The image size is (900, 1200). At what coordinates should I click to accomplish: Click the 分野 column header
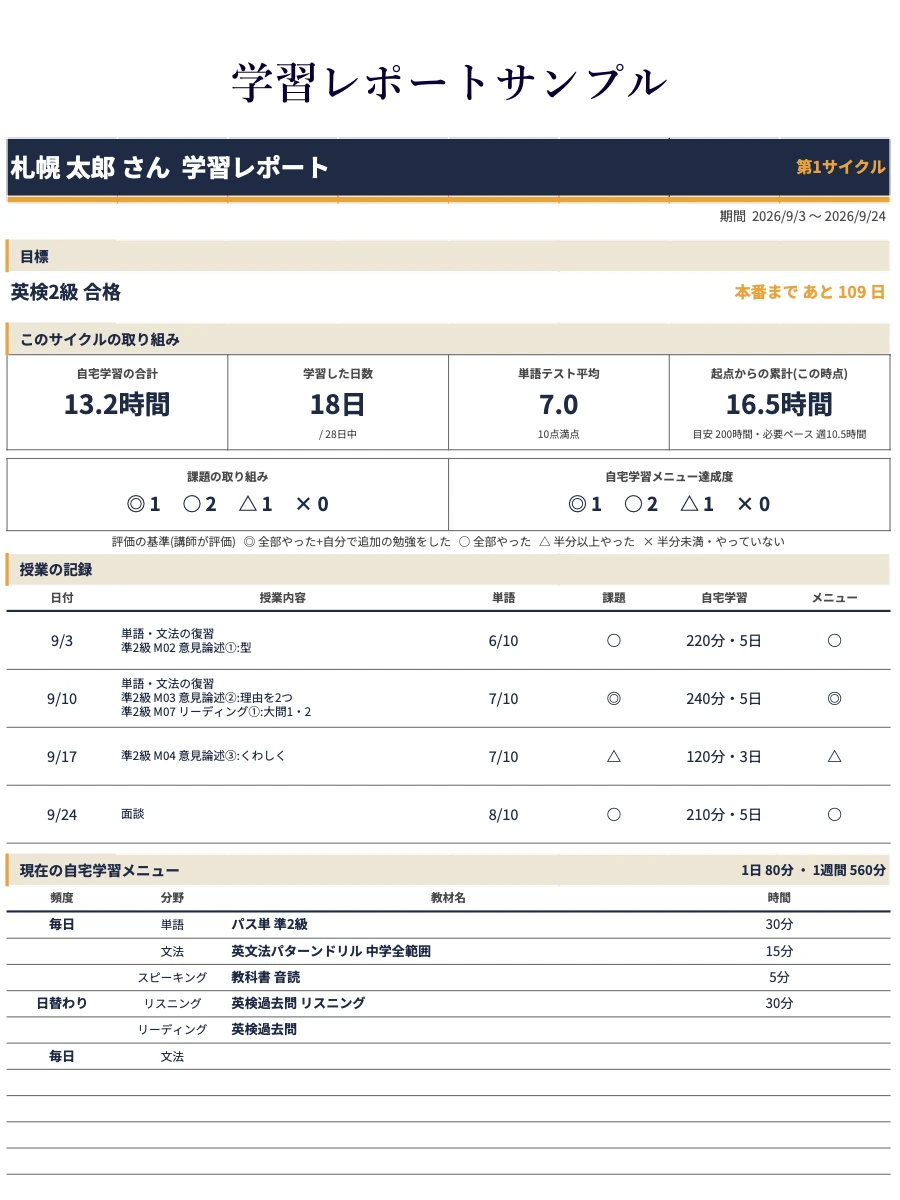(172, 898)
